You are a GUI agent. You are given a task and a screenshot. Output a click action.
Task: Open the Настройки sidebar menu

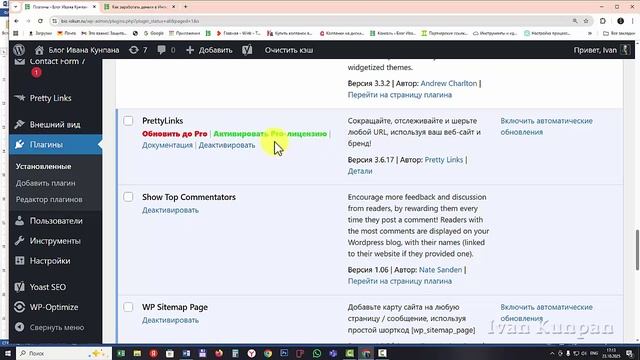click(x=50, y=261)
